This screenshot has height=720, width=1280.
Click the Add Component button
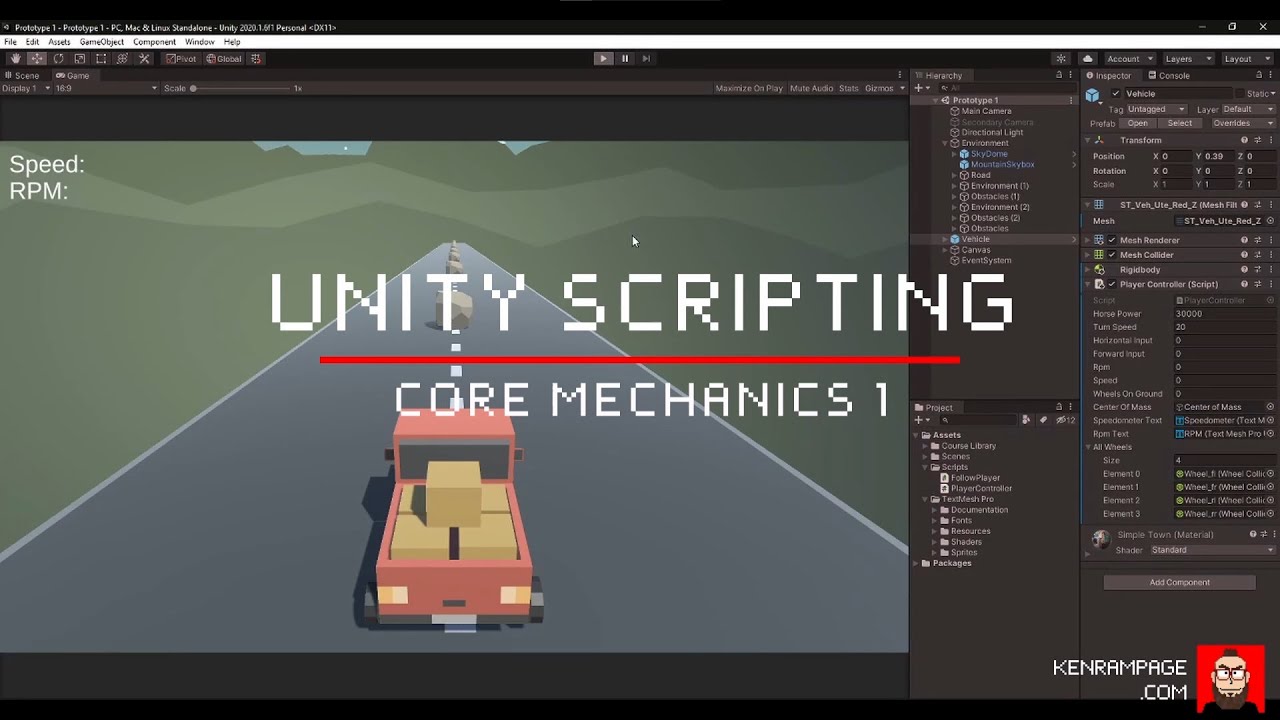[1180, 582]
